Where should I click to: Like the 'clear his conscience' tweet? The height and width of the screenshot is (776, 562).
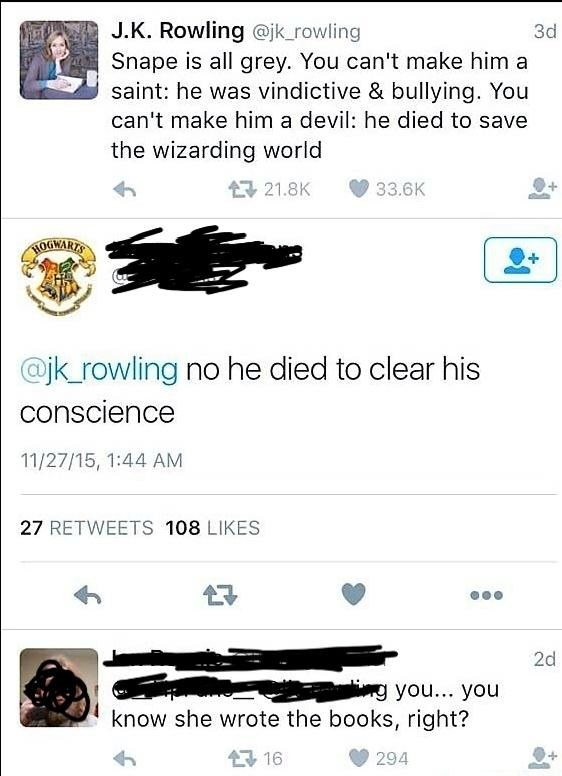pyautogui.click(x=354, y=594)
